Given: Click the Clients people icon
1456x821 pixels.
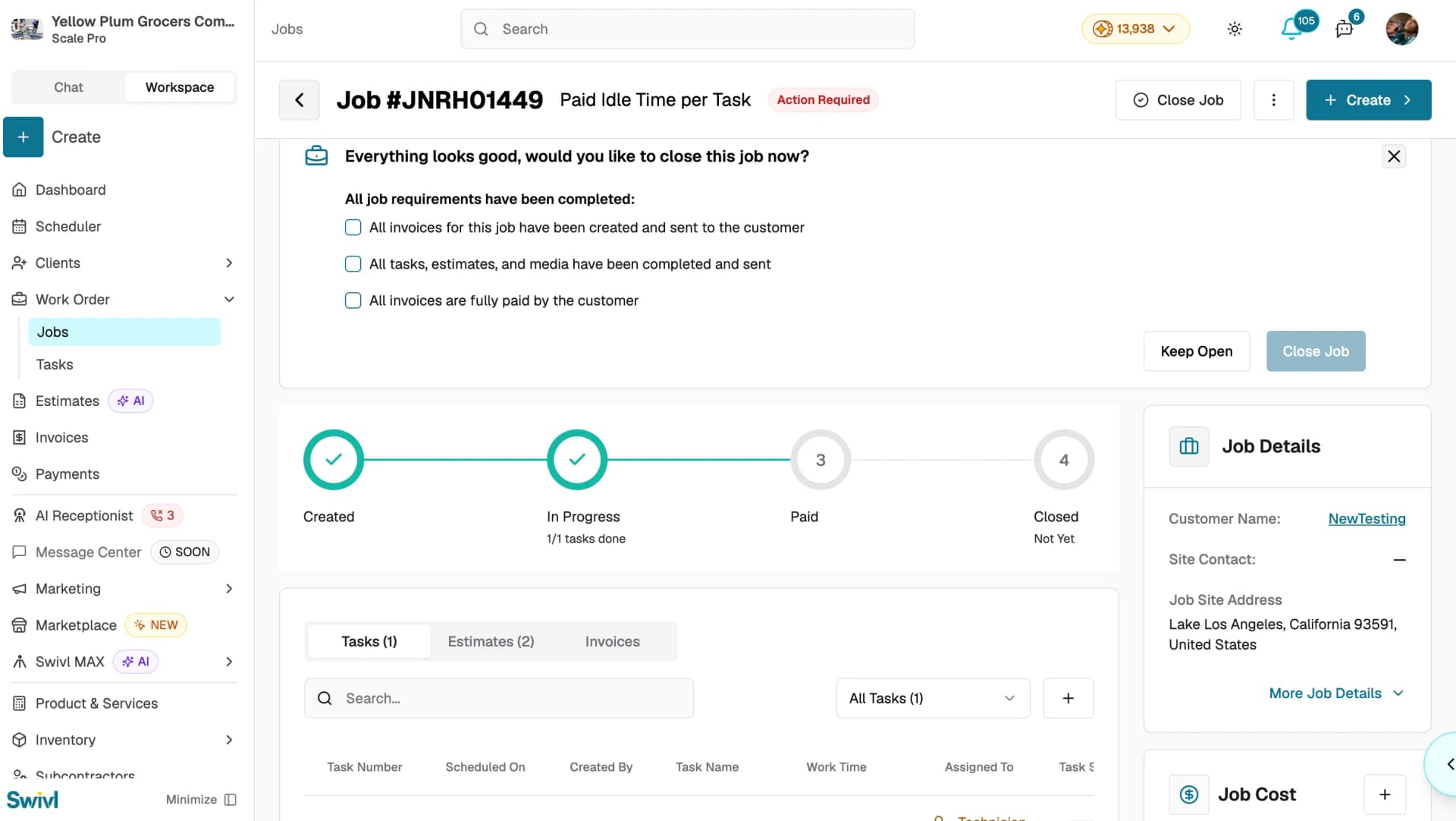Looking at the screenshot, I should [20, 263].
